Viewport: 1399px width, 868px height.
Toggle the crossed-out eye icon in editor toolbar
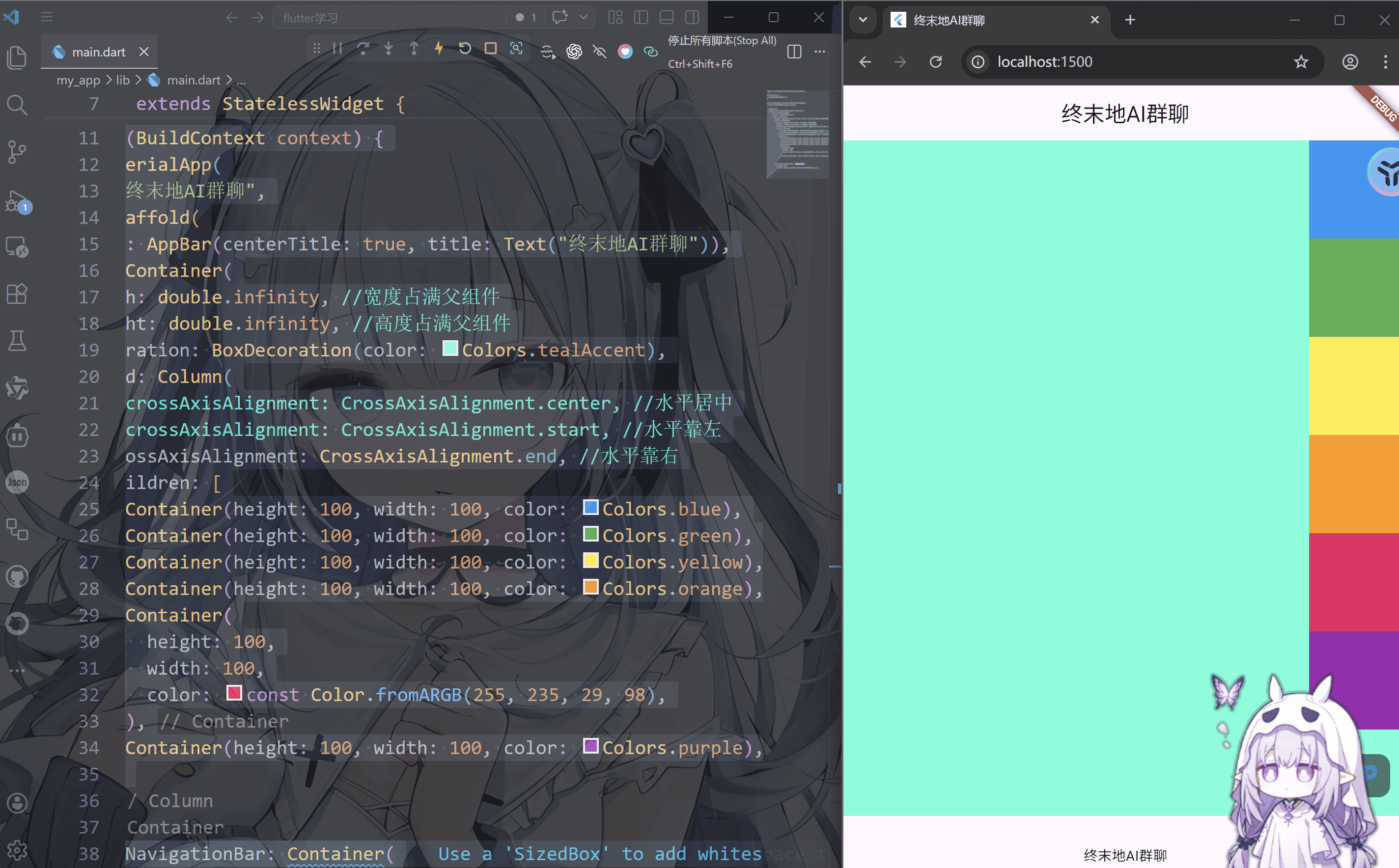point(600,52)
